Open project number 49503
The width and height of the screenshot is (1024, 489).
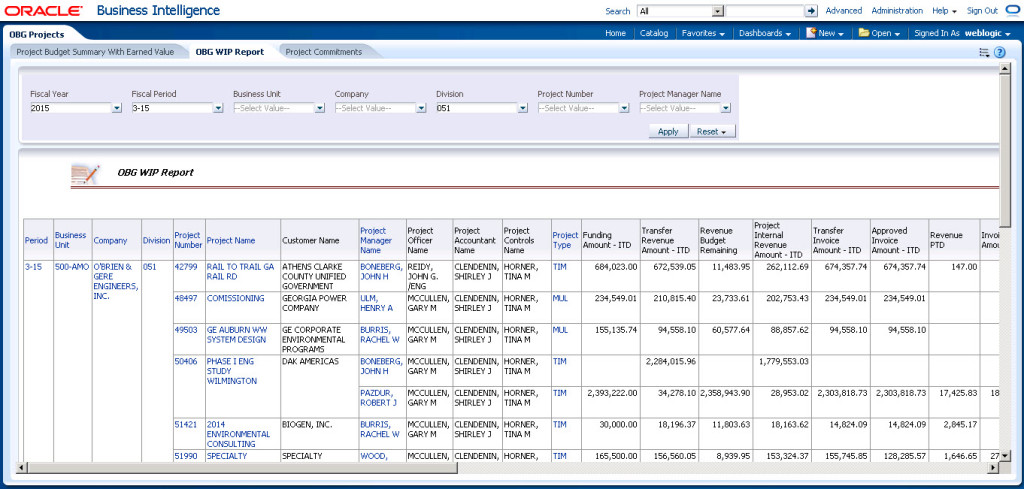(185, 330)
